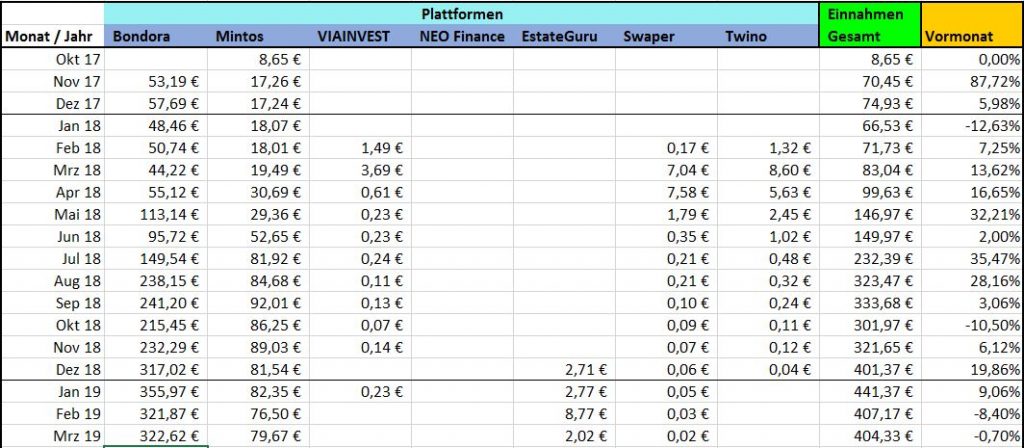Click EstateGuru cell 8,77 € for Feb 19
Screen dimensions: 1024x448
pyautogui.click(x=564, y=414)
